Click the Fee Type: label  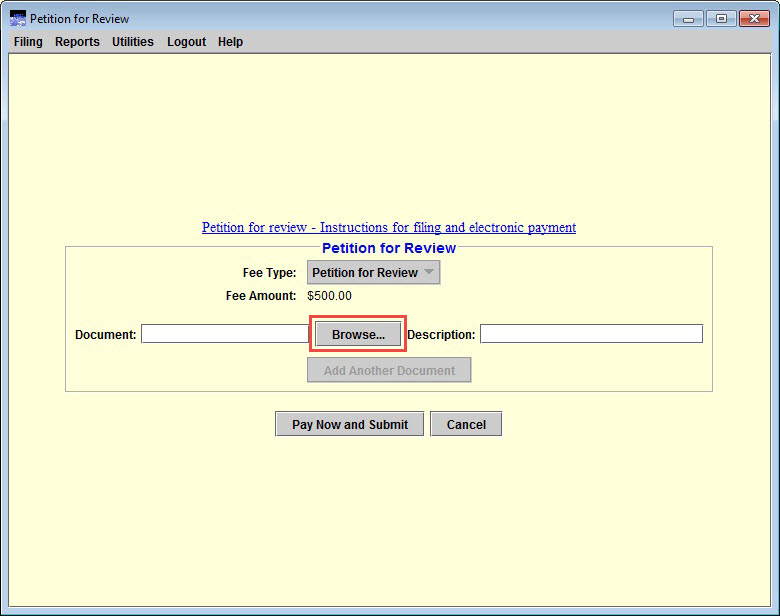coord(269,273)
